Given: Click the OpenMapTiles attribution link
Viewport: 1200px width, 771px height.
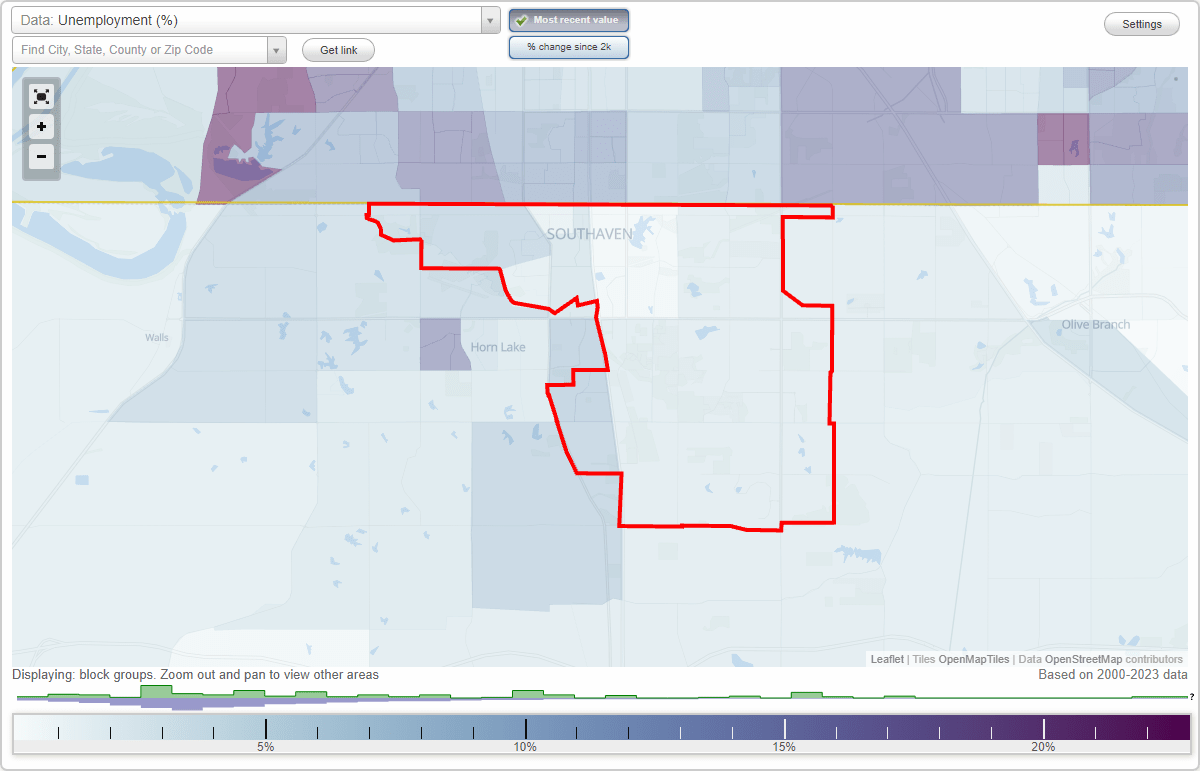Looking at the screenshot, I should pos(975,659).
